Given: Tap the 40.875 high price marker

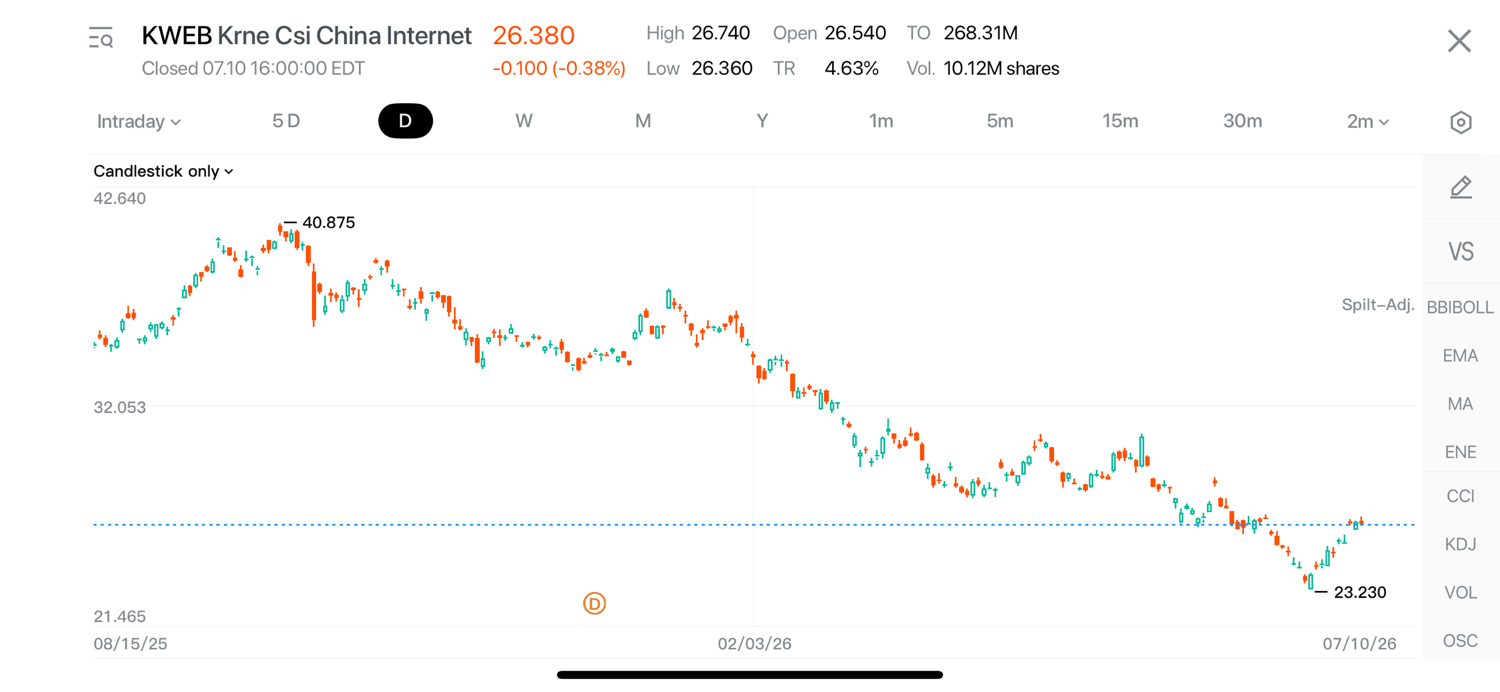Looking at the screenshot, I should 328,223.
